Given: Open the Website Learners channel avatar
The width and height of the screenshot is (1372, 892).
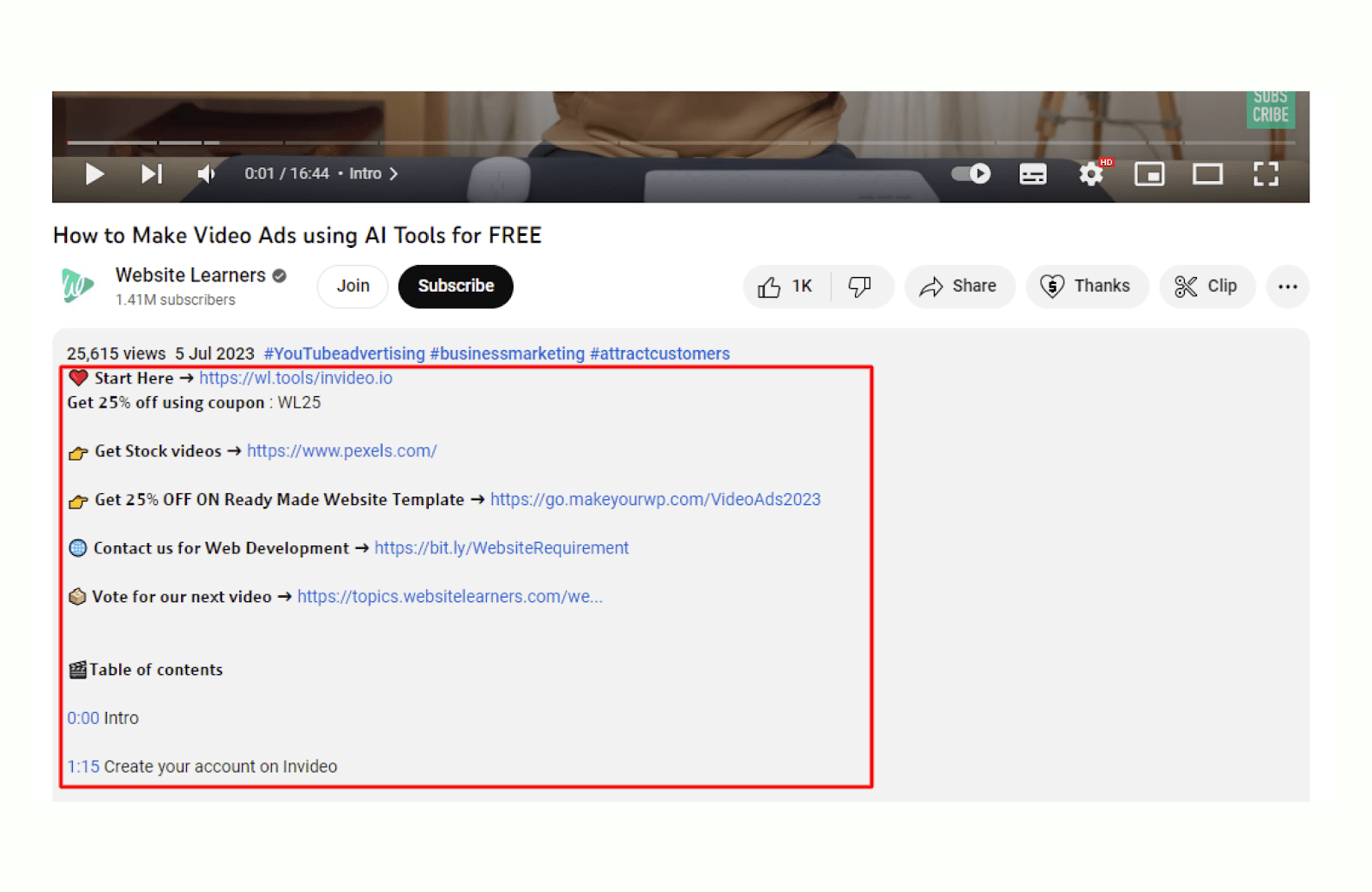Looking at the screenshot, I should (x=77, y=286).
